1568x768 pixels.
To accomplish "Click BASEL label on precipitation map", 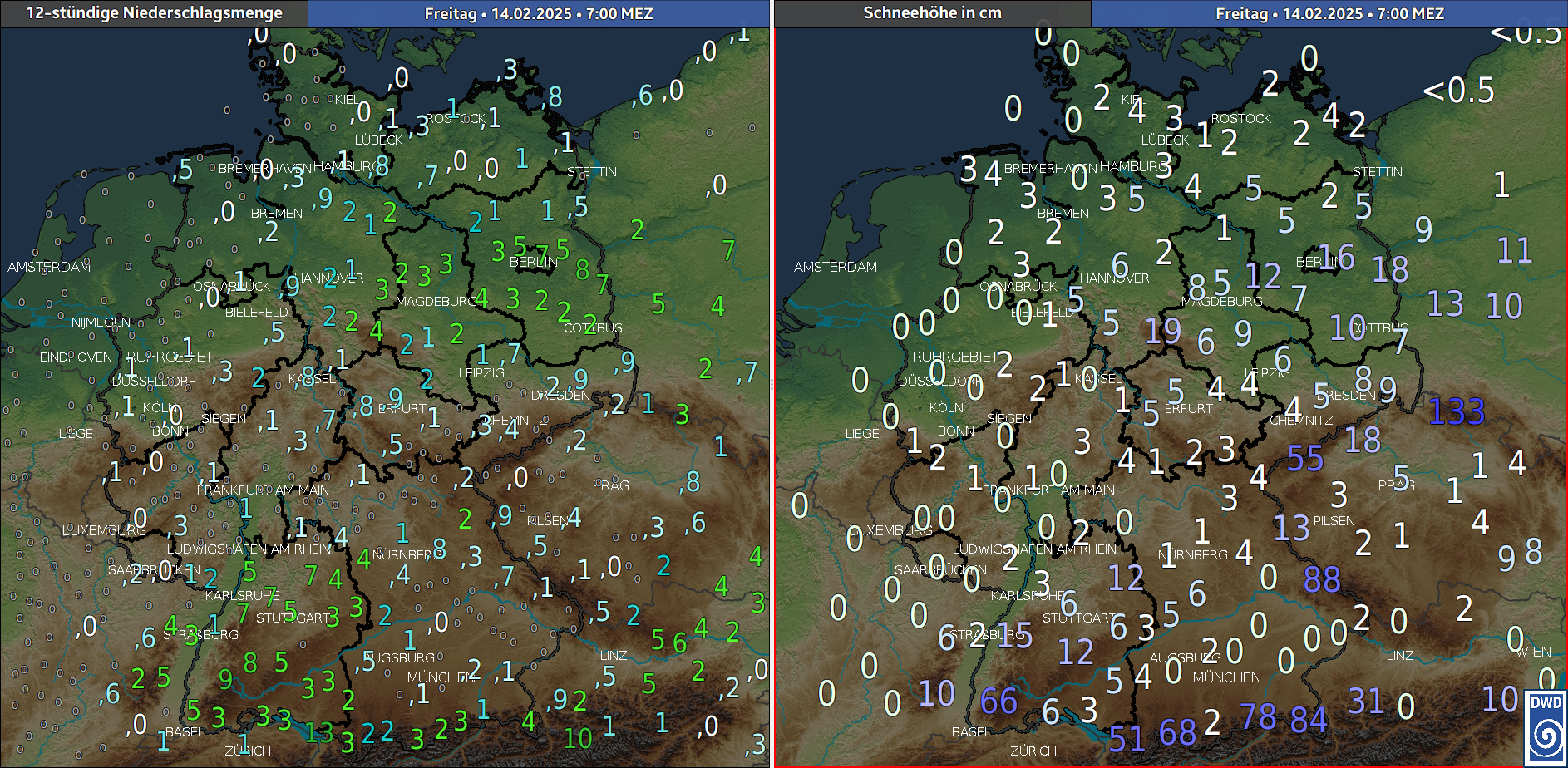I will 185,731.
